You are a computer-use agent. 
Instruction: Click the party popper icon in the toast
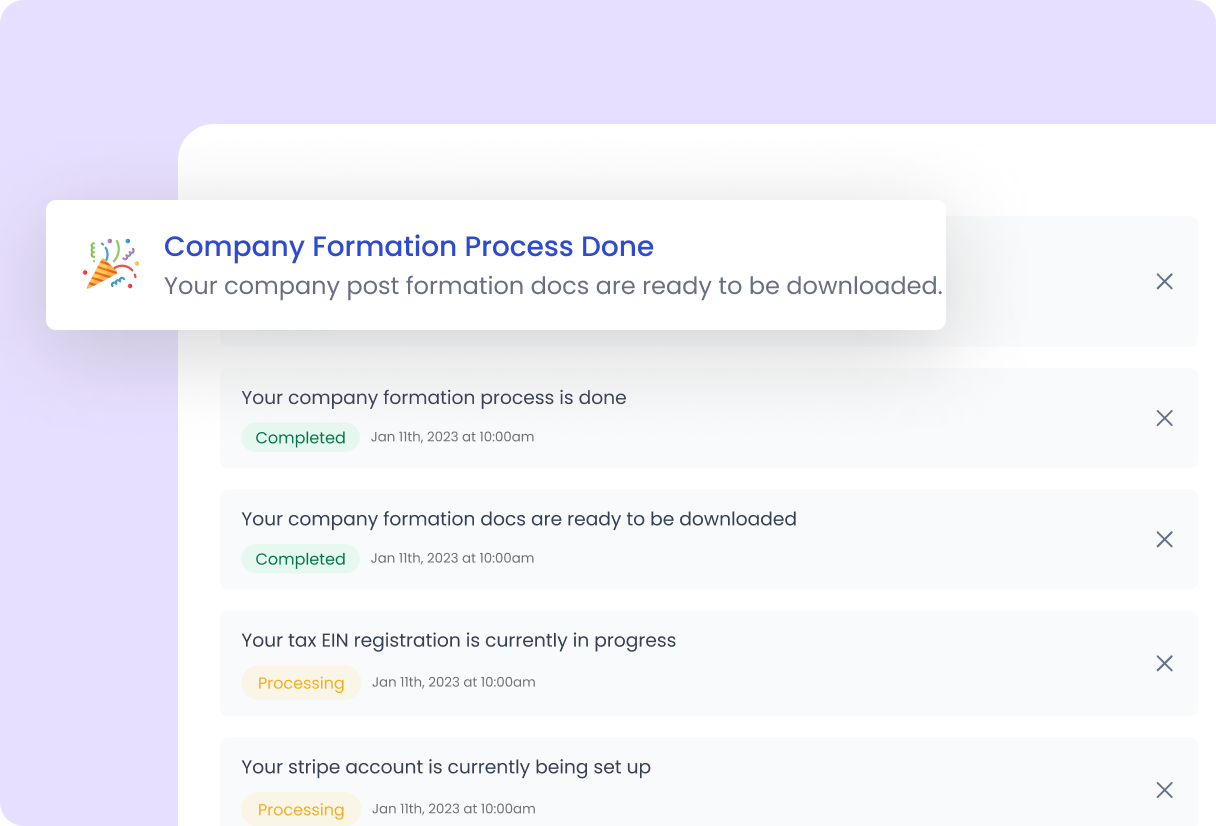[x=110, y=265]
